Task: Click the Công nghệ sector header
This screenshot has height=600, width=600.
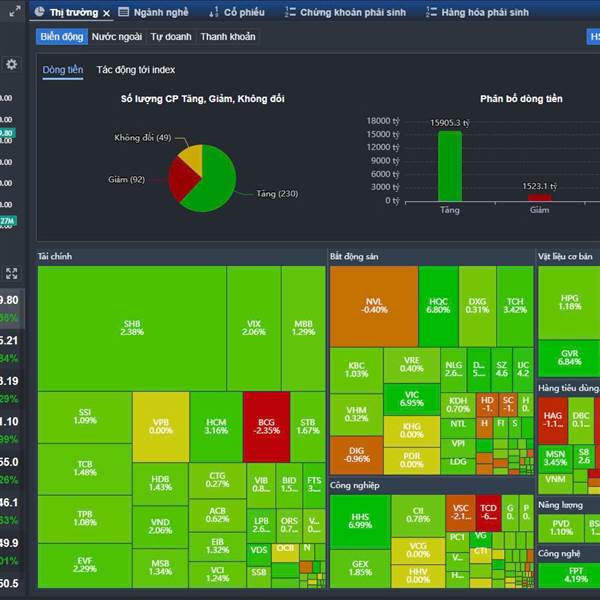Action: [559, 554]
